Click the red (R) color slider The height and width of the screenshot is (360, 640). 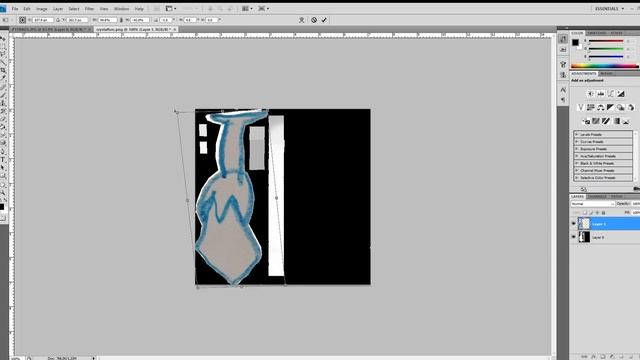[606, 41]
